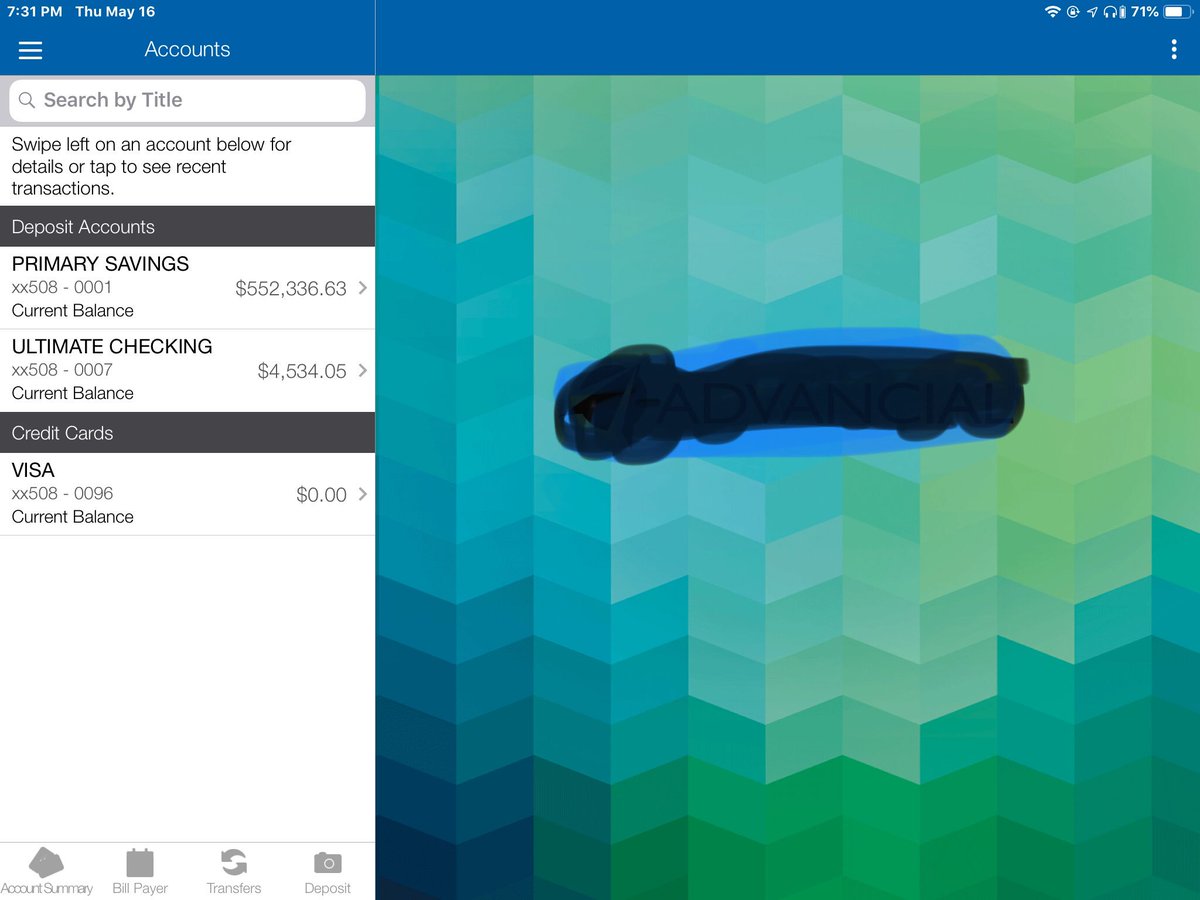Tap the 7:31 PM clock
This screenshot has width=1200, height=900.
(34, 12)
